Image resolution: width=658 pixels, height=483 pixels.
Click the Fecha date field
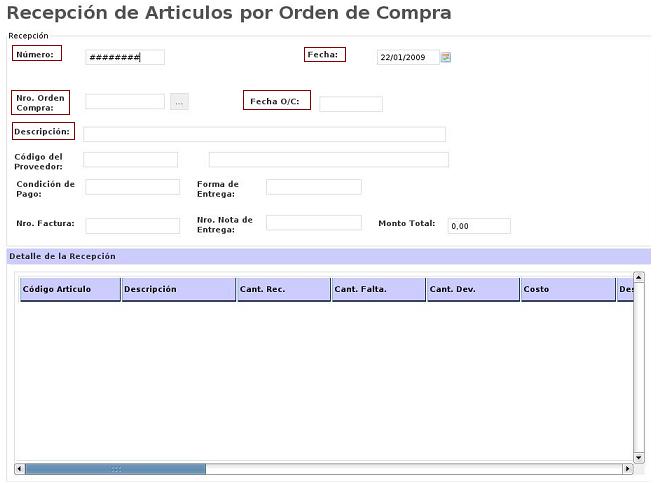[408, 57]
